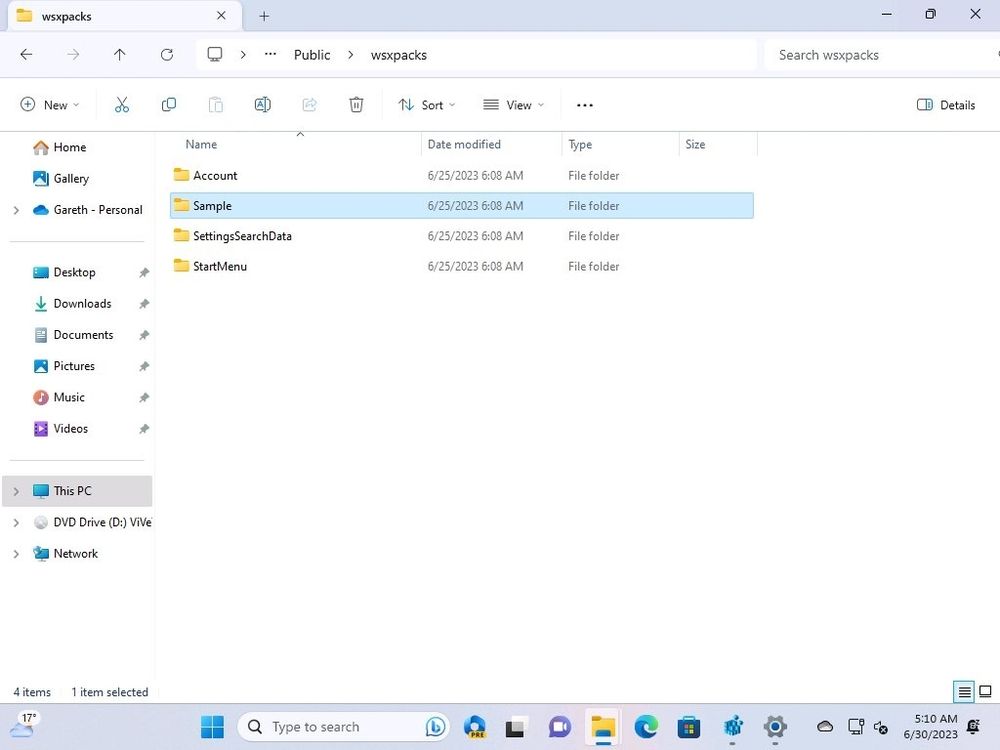Viewport: 1000px width, 750px height.
Task: Expand the DVD Drive (D:) node
Action: point(16,523)
